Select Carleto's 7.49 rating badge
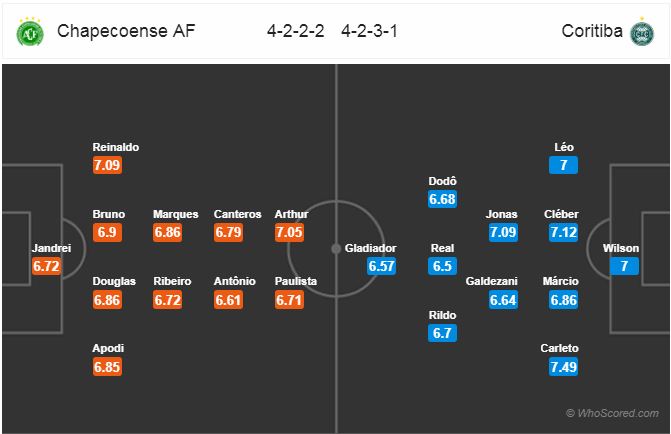Viewport: 671px width, 434px height. tap(564, 367)
